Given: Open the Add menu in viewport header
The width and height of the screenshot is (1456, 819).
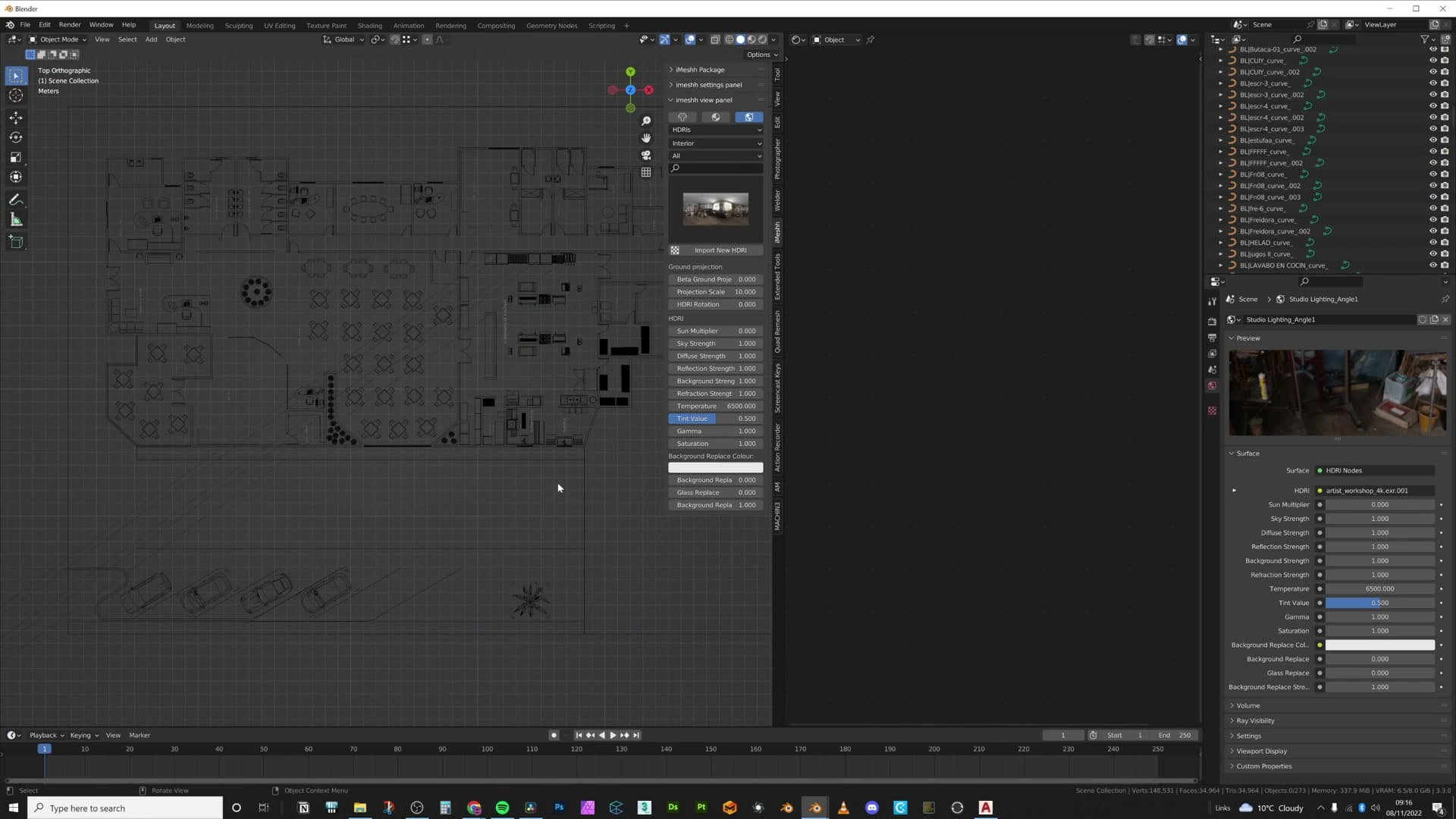Looking at the screenshot, I should (151, 40).
